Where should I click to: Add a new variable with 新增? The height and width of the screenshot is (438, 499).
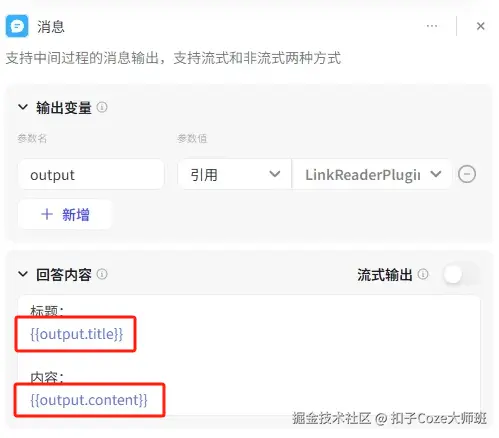pyautogui.click(x=65, y=214)
